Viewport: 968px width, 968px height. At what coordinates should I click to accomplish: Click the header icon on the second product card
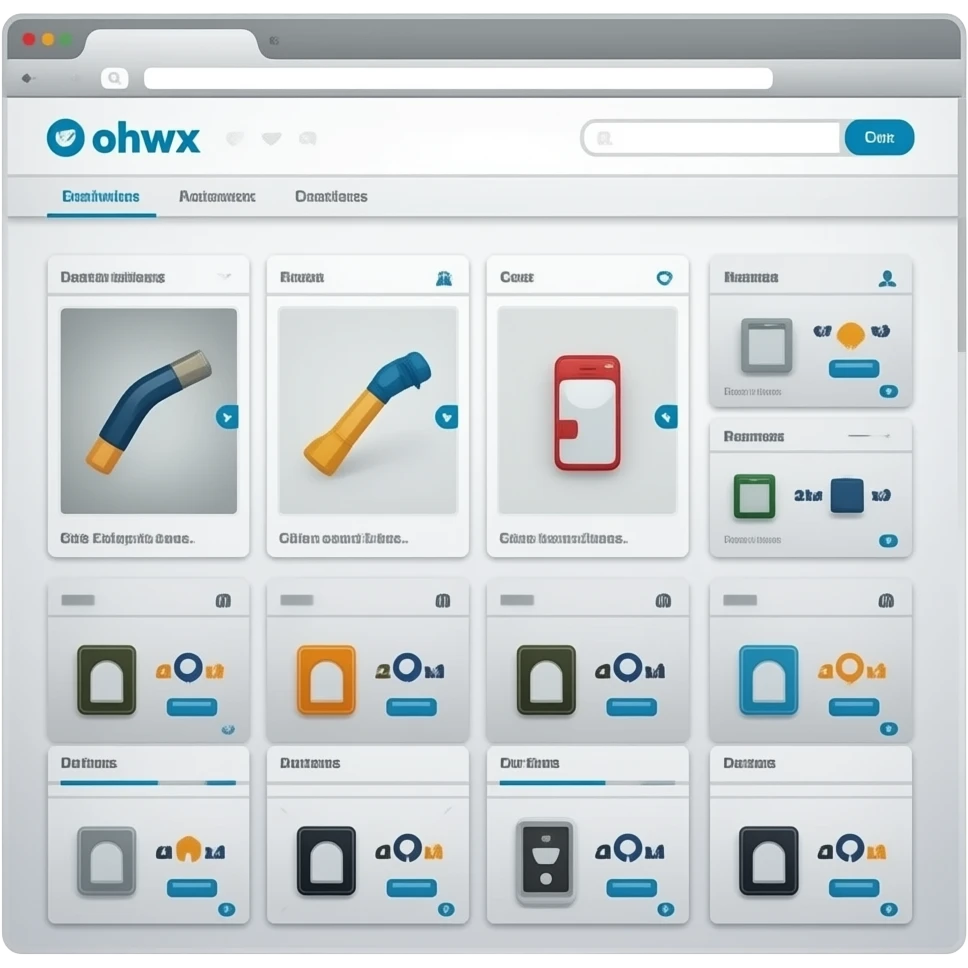coord(444,278)
